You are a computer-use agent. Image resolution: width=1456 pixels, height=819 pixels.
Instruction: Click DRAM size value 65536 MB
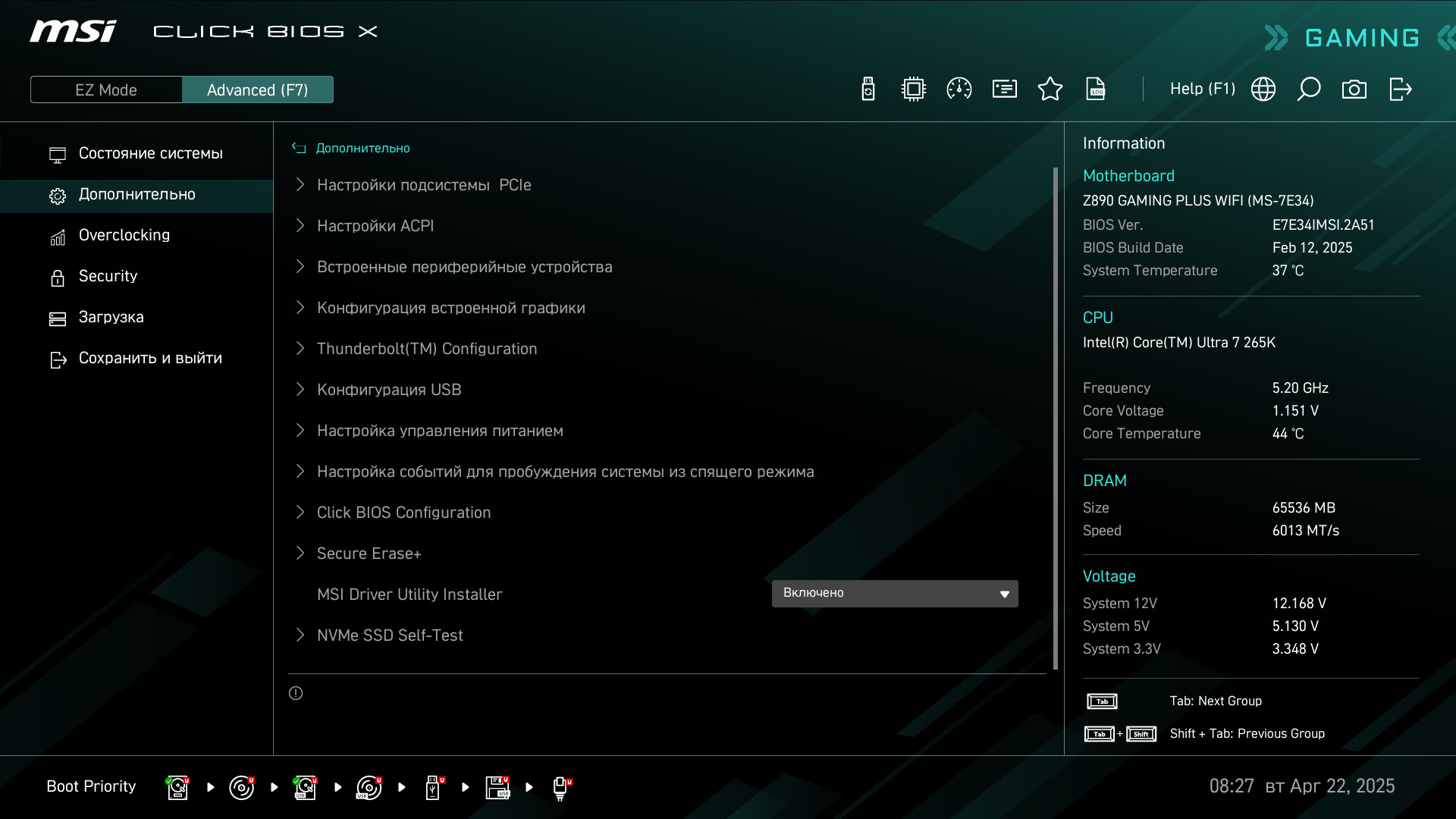[1304, 508]
